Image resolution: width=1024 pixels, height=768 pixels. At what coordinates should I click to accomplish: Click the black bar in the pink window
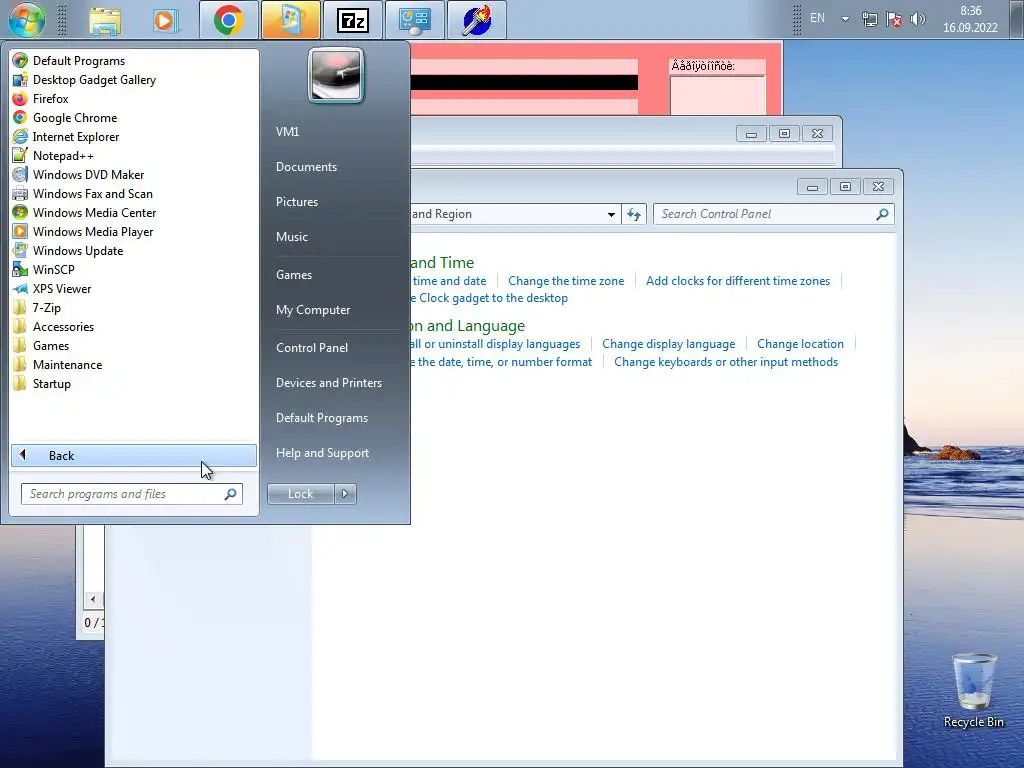524,82
